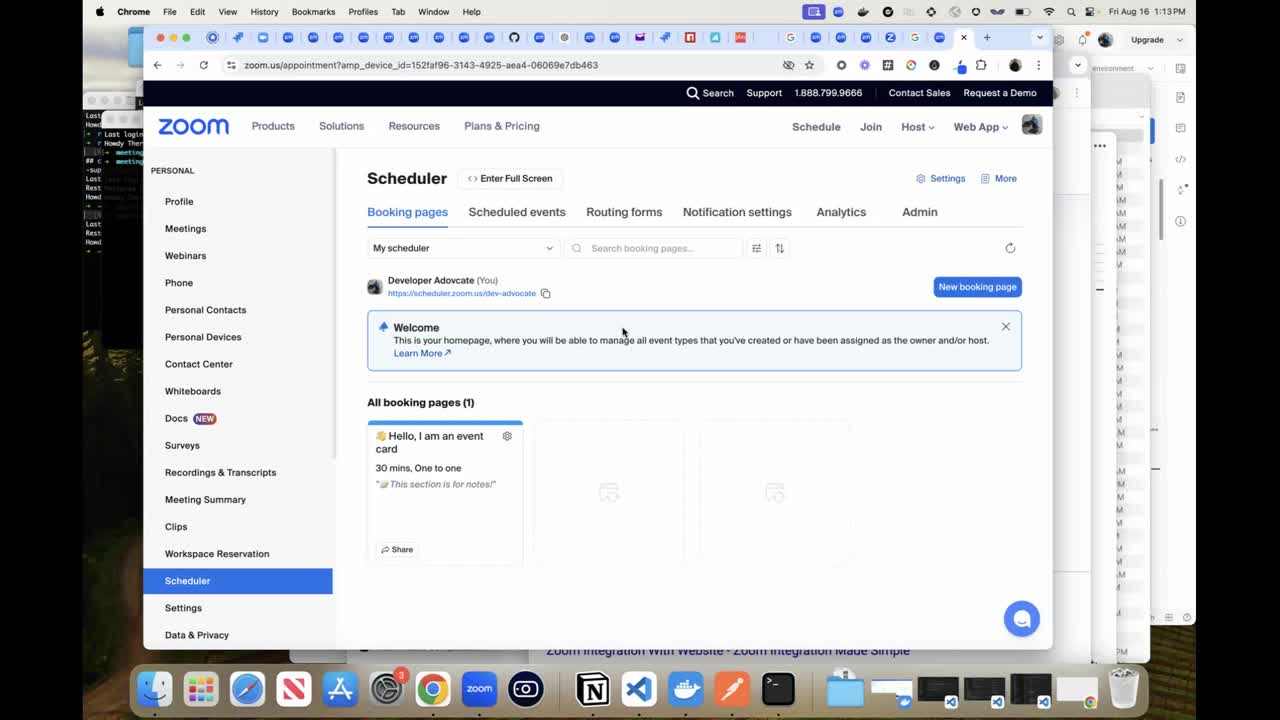Switch to Scheduled events tab
The width and height of the screenshot is (1280, 720).
point(517,212)
